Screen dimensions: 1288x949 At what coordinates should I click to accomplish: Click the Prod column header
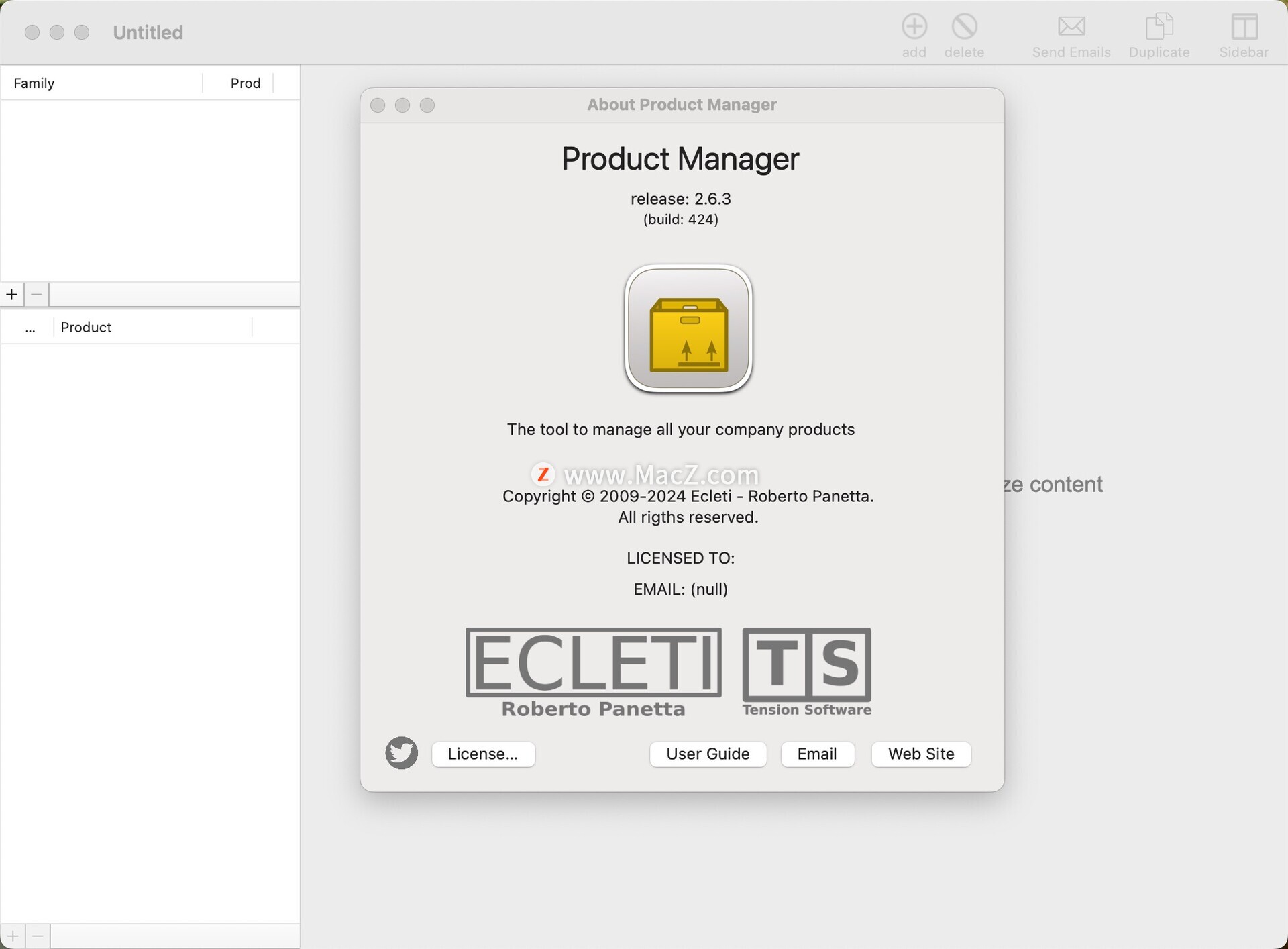pos(238,83)
